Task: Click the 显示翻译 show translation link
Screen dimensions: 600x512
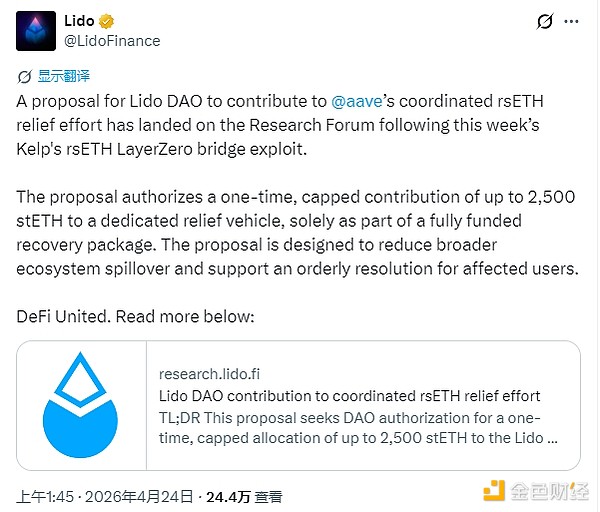Action: tap(64, 76)
